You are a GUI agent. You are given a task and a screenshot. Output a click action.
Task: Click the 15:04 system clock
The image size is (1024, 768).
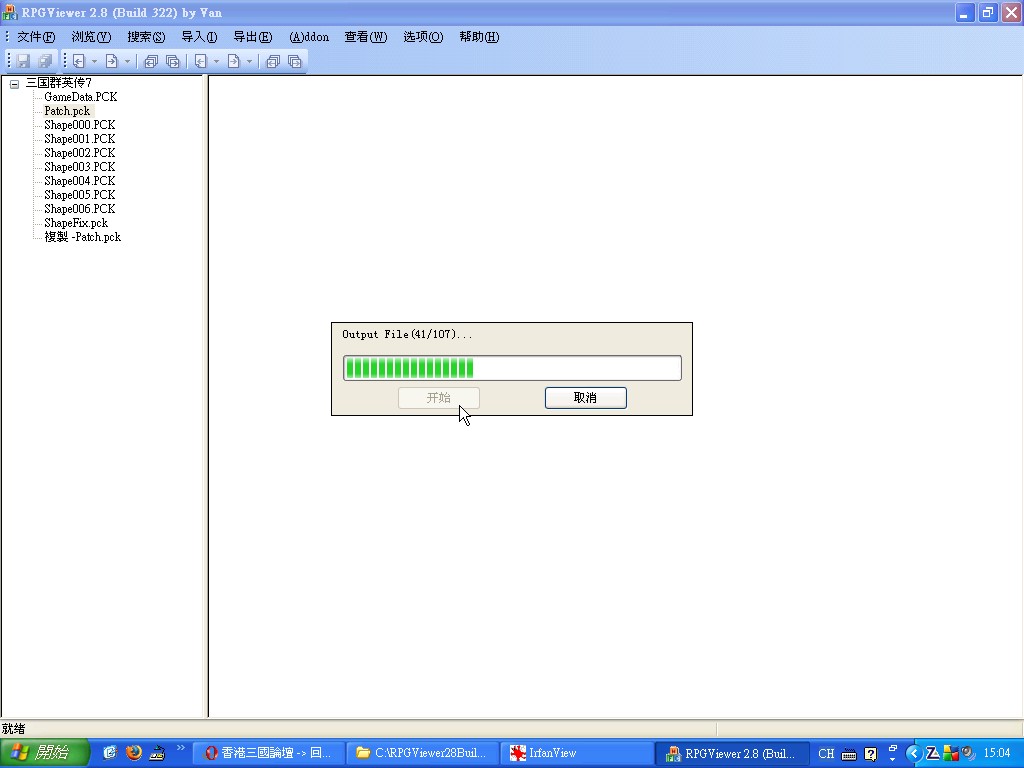coord(997,754)
